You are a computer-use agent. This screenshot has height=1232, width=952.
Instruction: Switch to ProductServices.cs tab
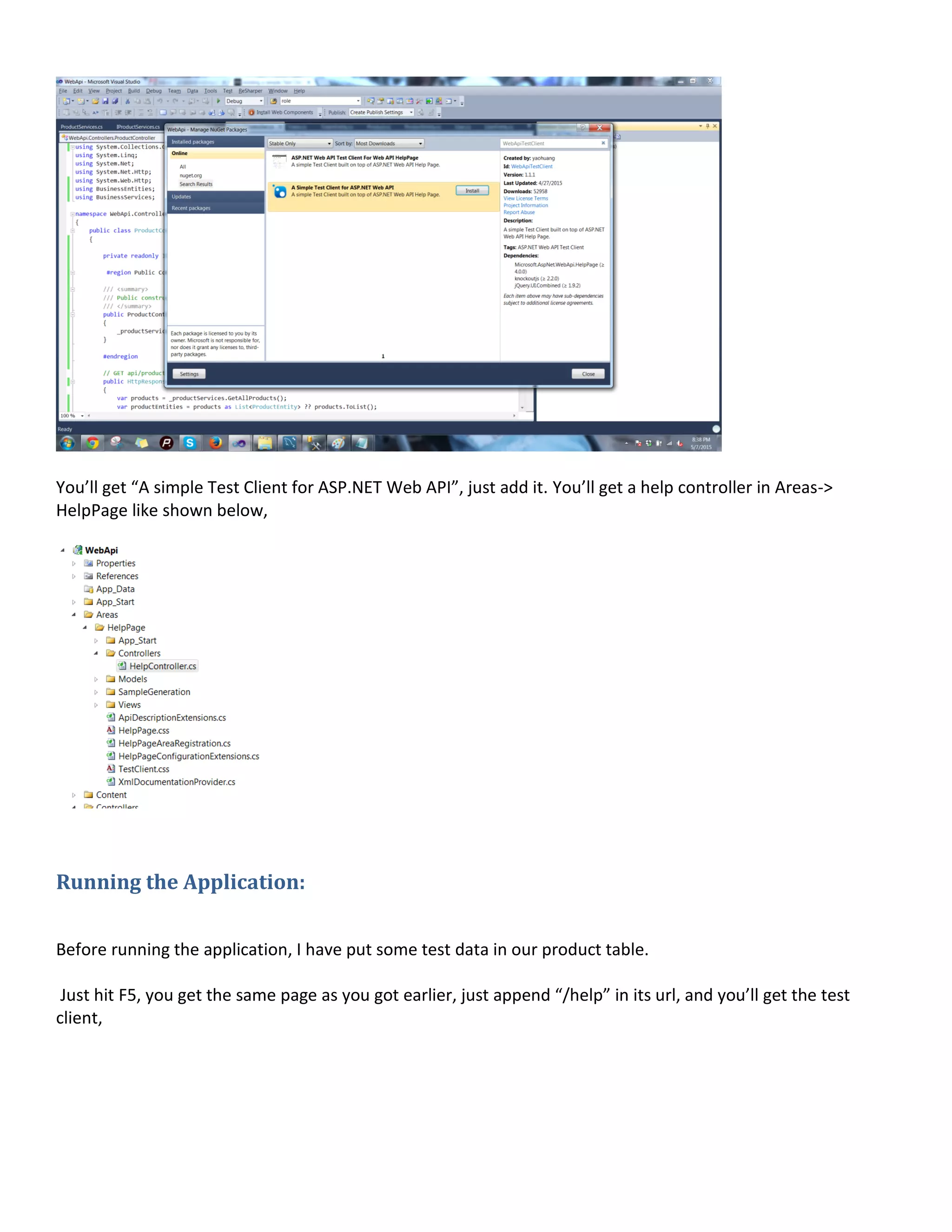tap(82, 127)
